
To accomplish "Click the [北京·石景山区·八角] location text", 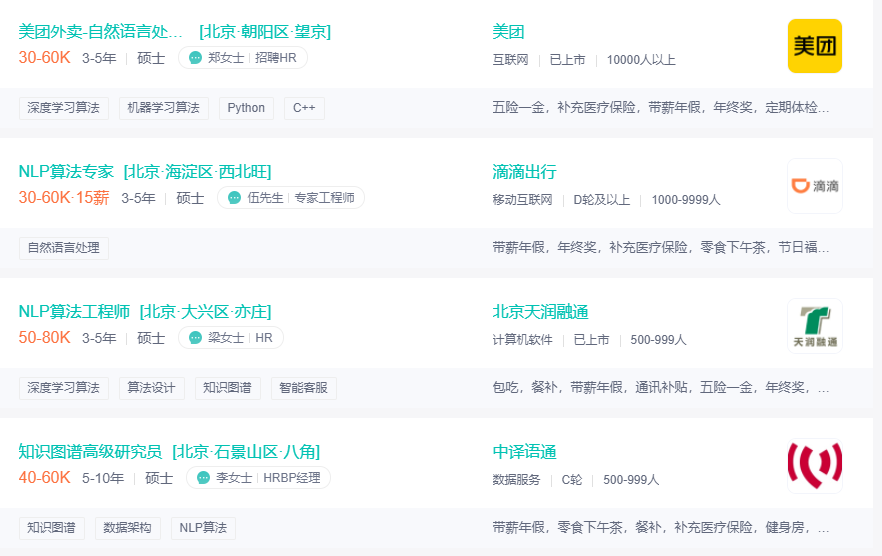I will click(x=246, y=452).
